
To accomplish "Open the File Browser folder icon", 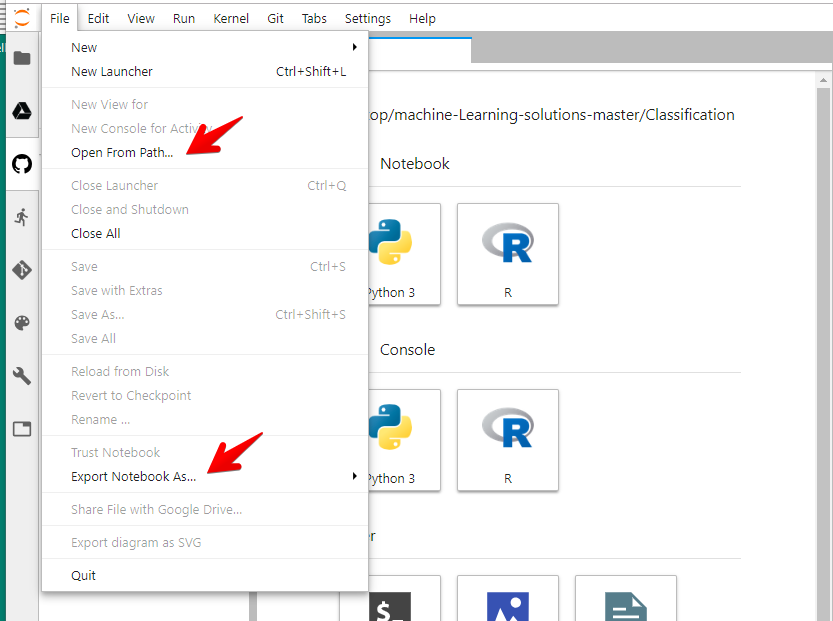I will (22, 57).
